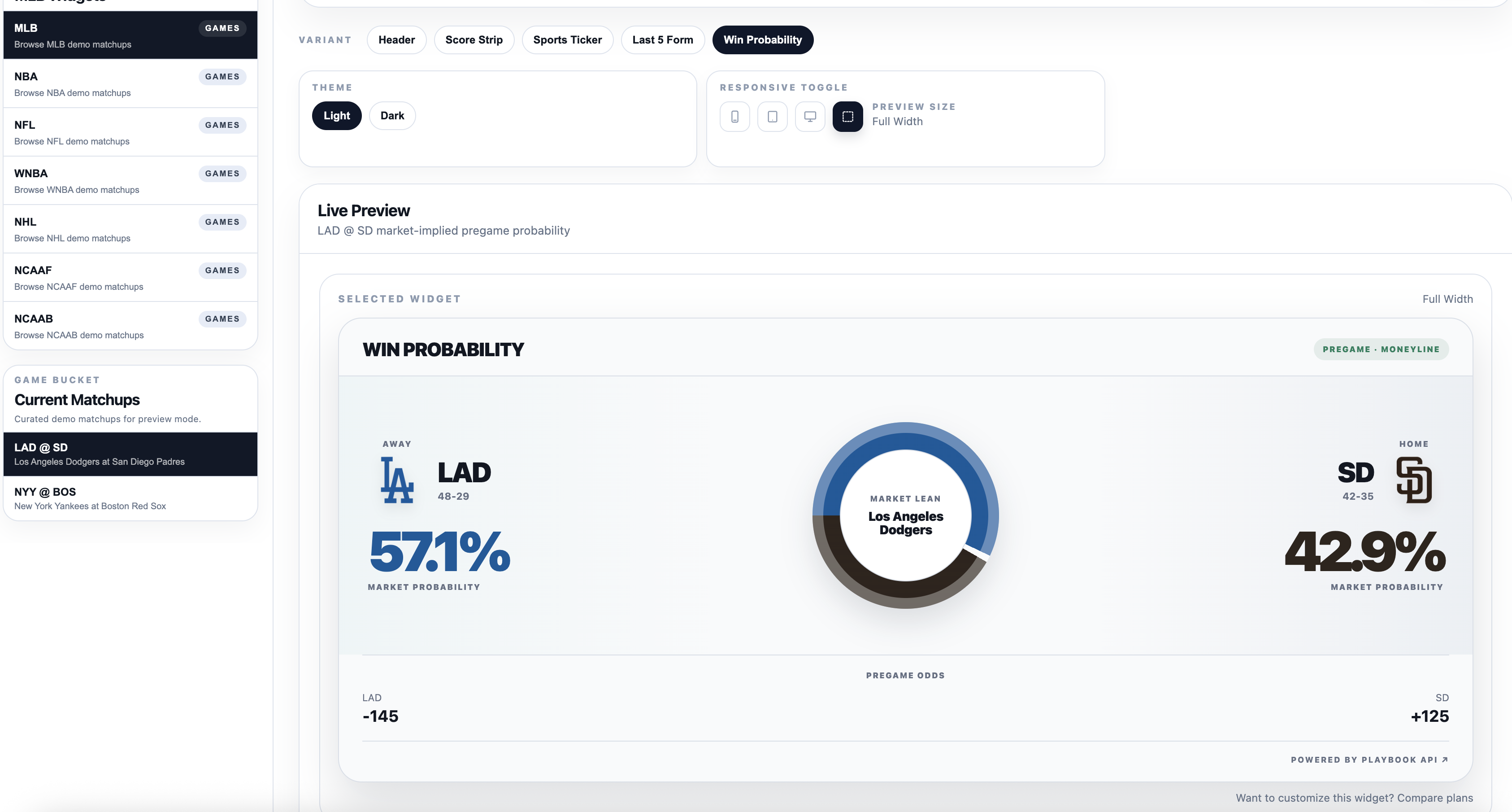The image size is (1512, 812).
Task: Click the Padres SD logo
Action: click(1414, 480)
